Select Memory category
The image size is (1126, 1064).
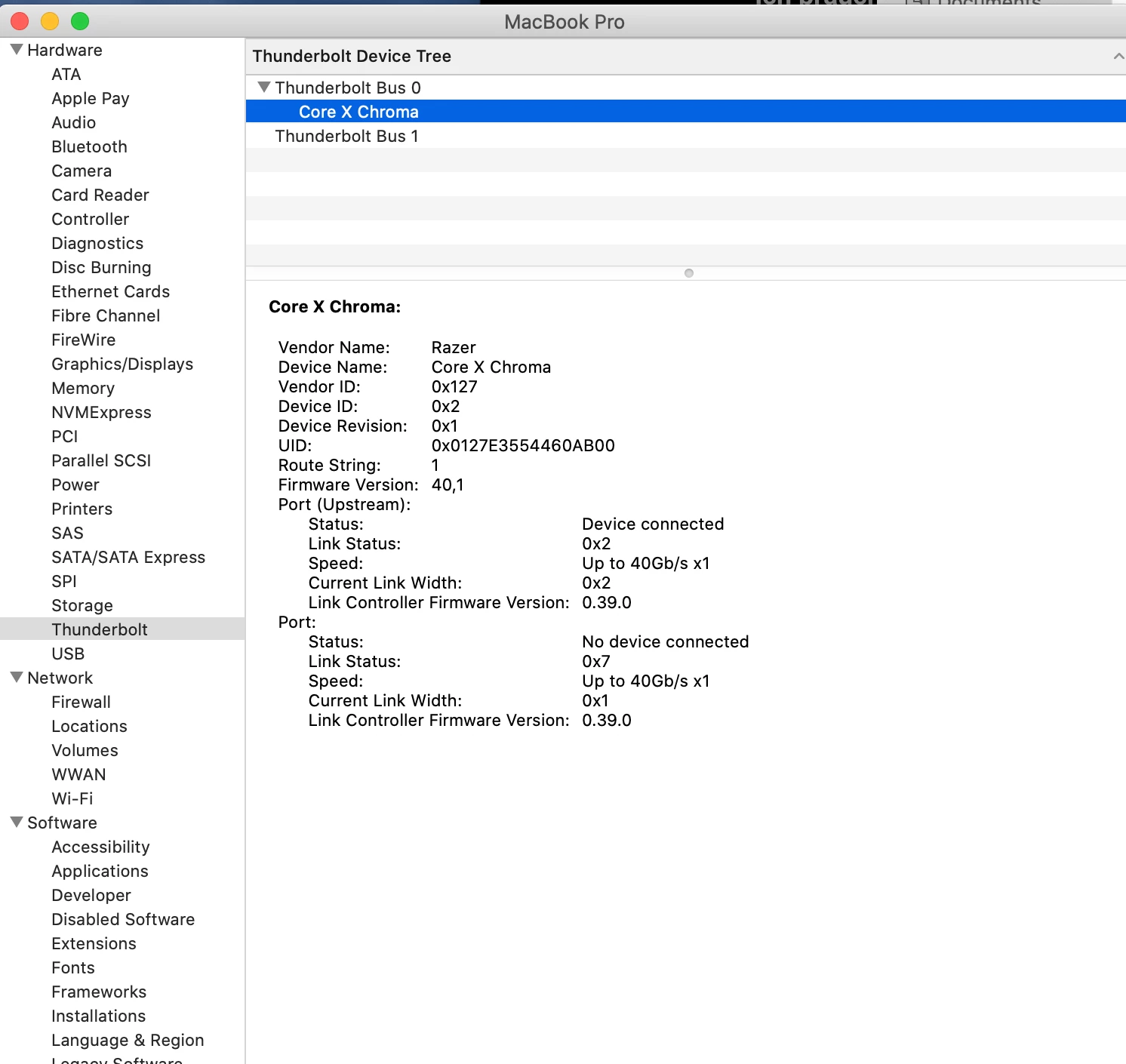click(x=83, y=388)
